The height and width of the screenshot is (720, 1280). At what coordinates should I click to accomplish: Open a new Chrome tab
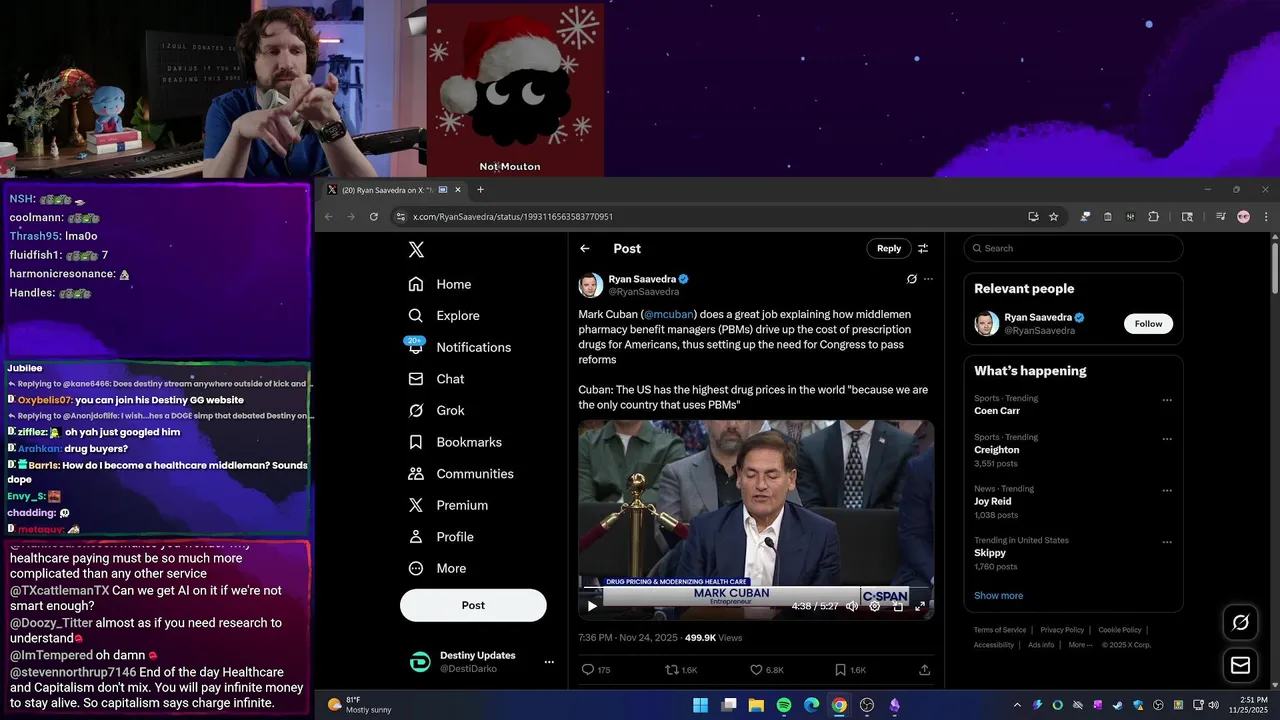[480, 190]
